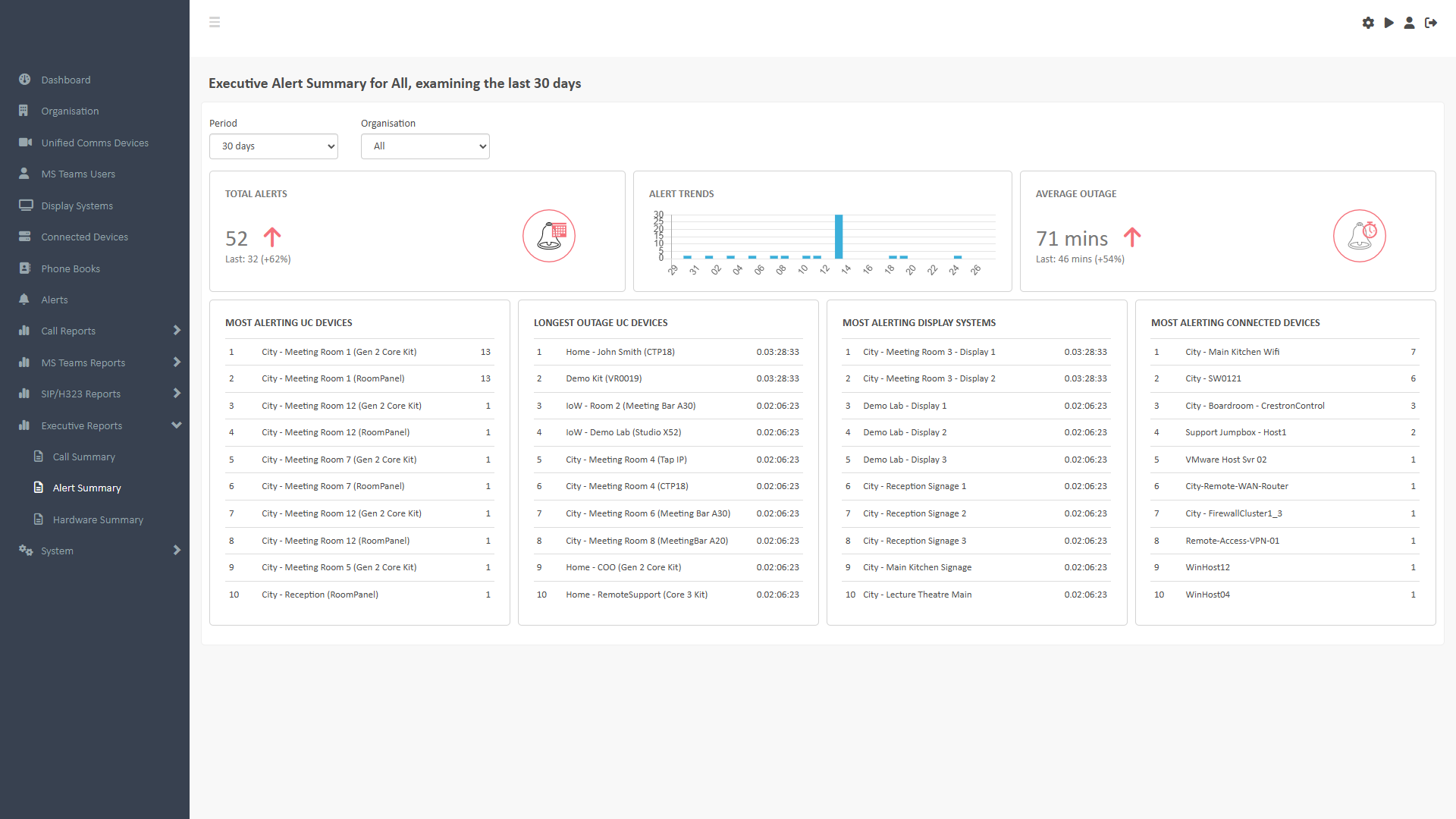
Task: Click the tallest bar in Alert Trends chart
Action: pos(839,237)
